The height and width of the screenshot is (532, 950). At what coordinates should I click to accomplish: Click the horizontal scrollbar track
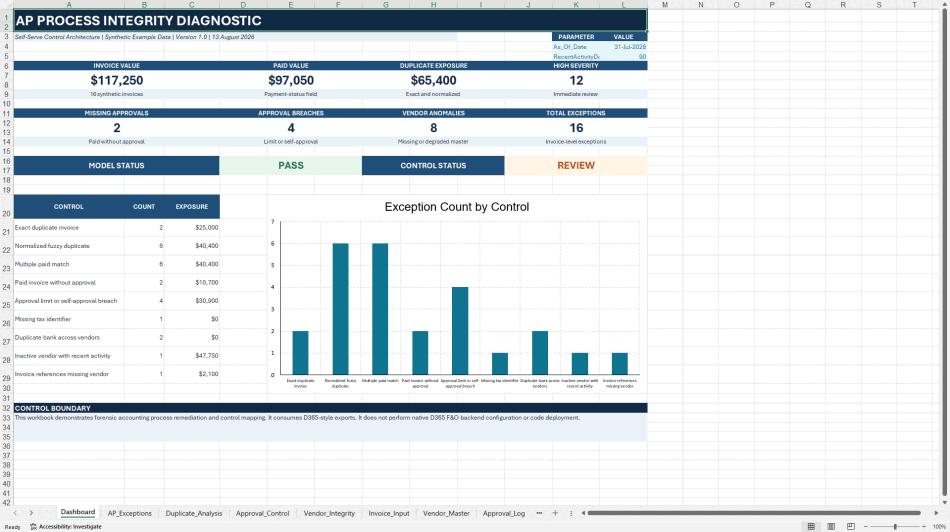pos(754,513)
